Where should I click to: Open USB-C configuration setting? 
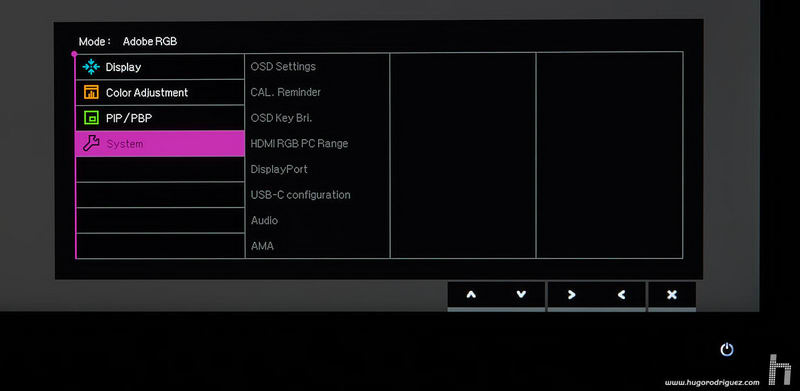301,194
